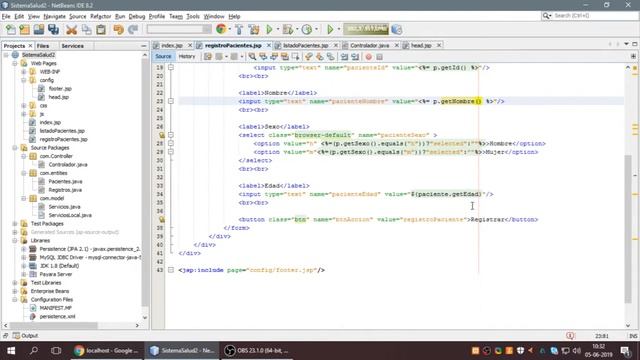Toggle code fold at line 23

click(171, 101)
